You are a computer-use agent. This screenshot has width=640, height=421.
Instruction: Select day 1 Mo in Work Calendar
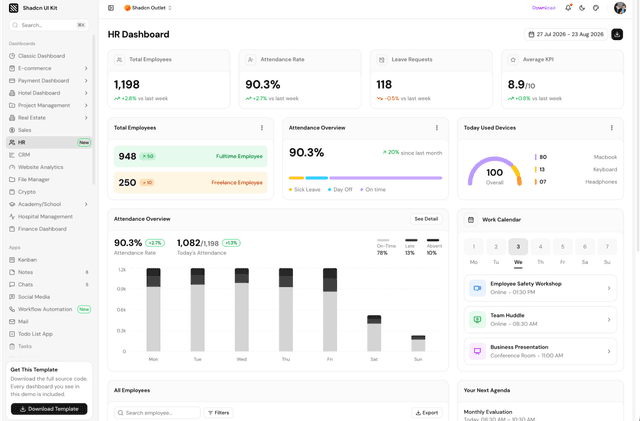click(474, 247)
